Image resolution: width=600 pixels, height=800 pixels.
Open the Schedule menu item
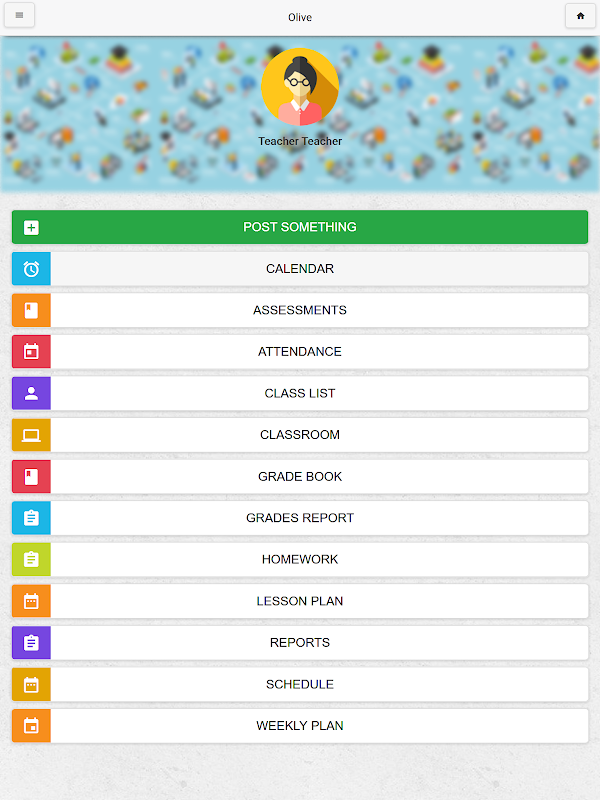tap(300, 684)
